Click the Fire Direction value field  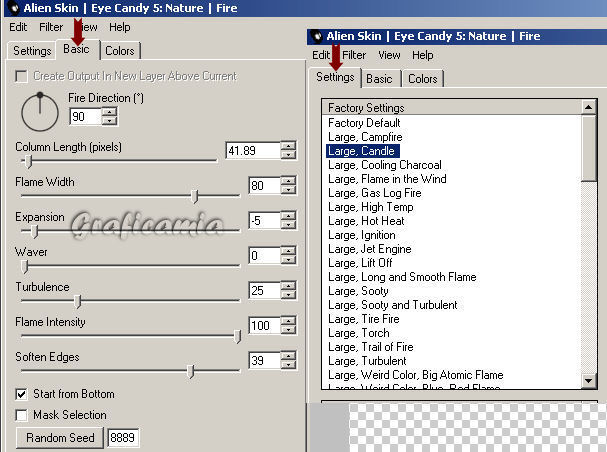[x=86, y=116]
